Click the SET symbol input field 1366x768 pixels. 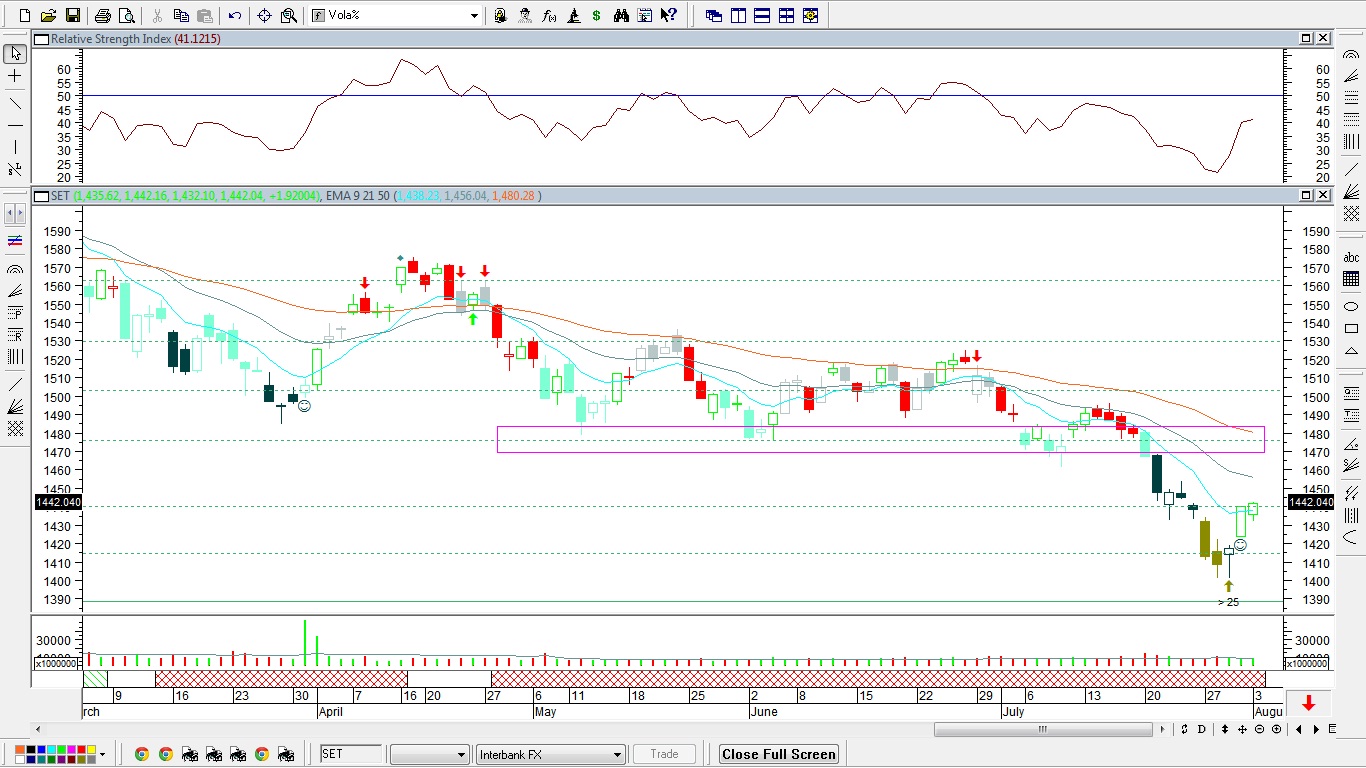350,754
